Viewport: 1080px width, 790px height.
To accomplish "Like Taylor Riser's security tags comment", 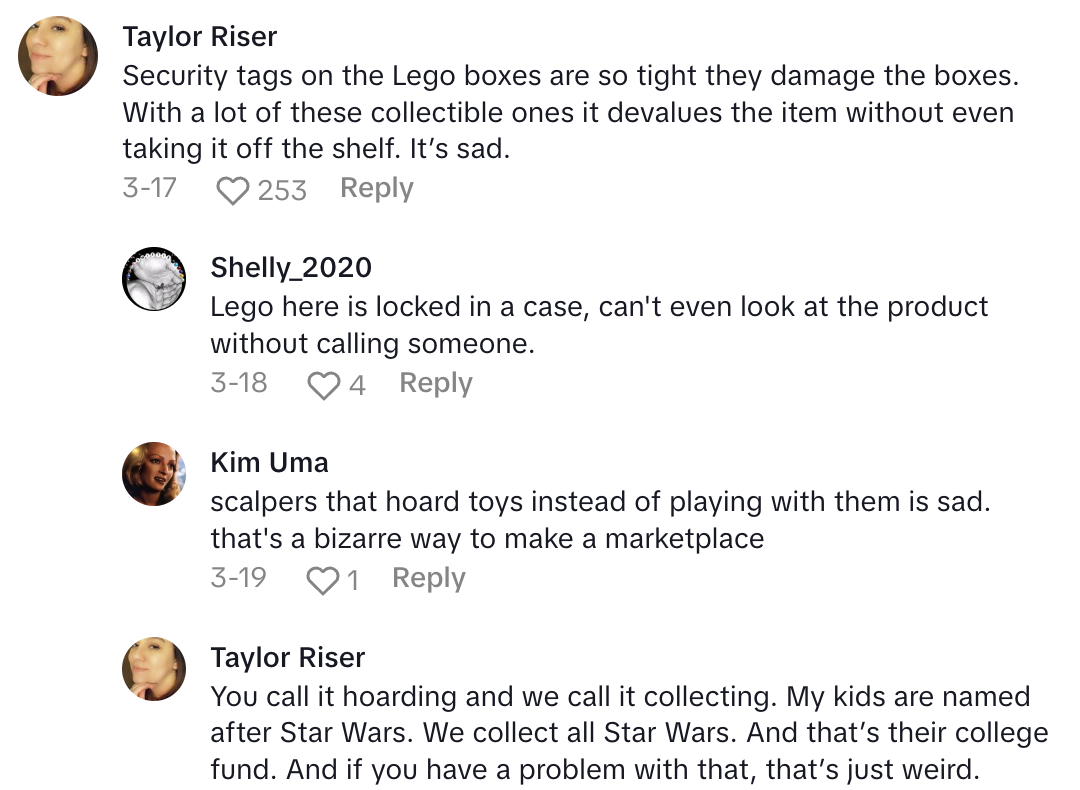I will pos(232,189).
